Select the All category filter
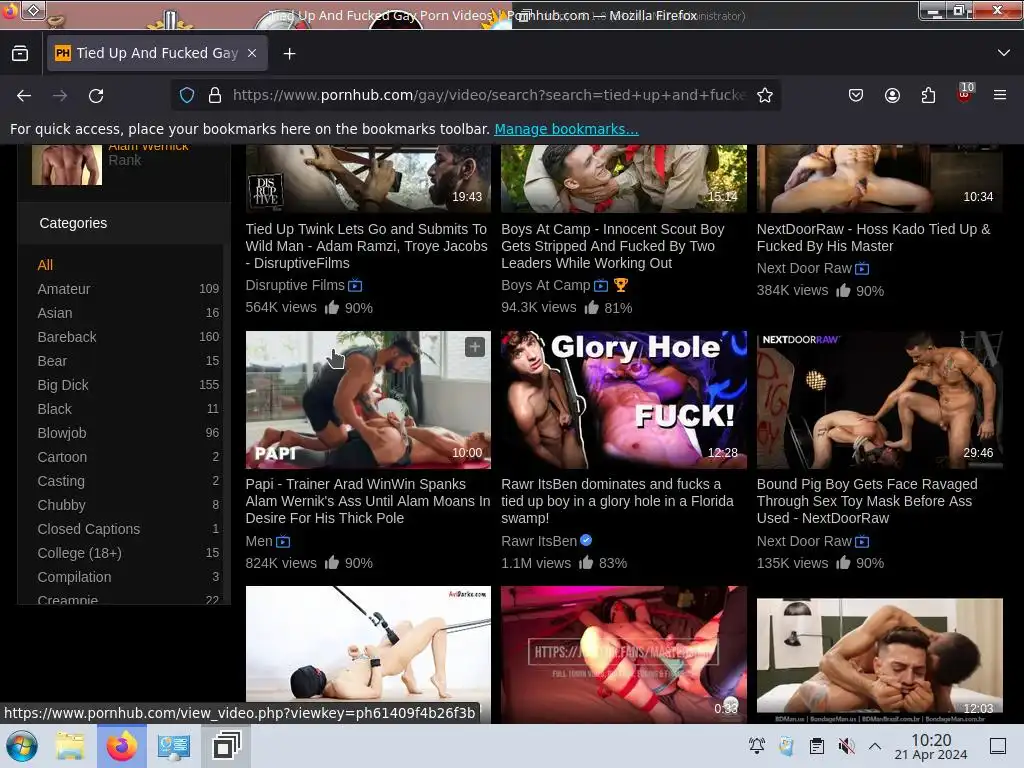Viewport: 1024px width, 768px height. tap(45, 265)
